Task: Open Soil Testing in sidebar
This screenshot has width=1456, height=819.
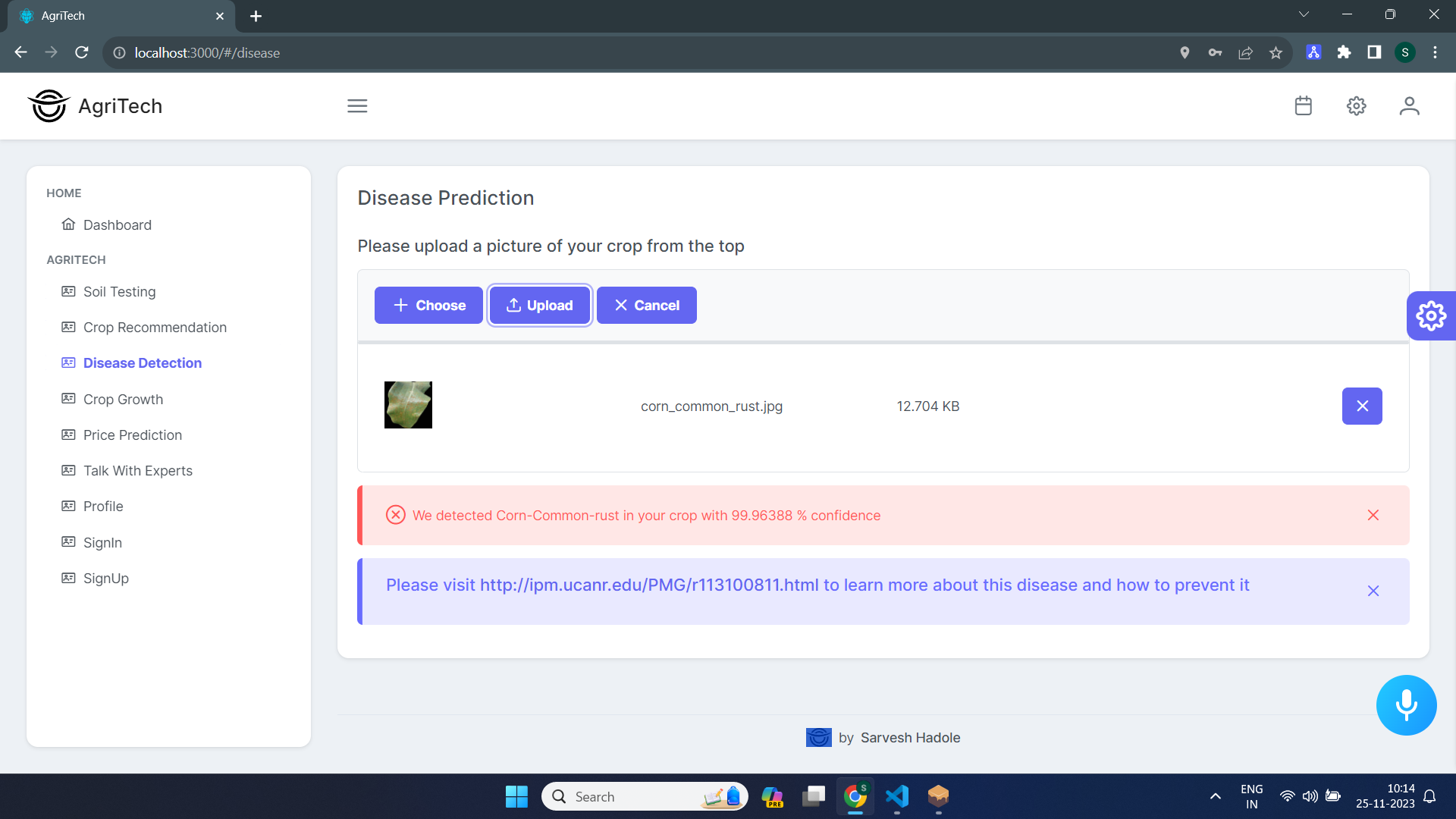Action: 119,292
